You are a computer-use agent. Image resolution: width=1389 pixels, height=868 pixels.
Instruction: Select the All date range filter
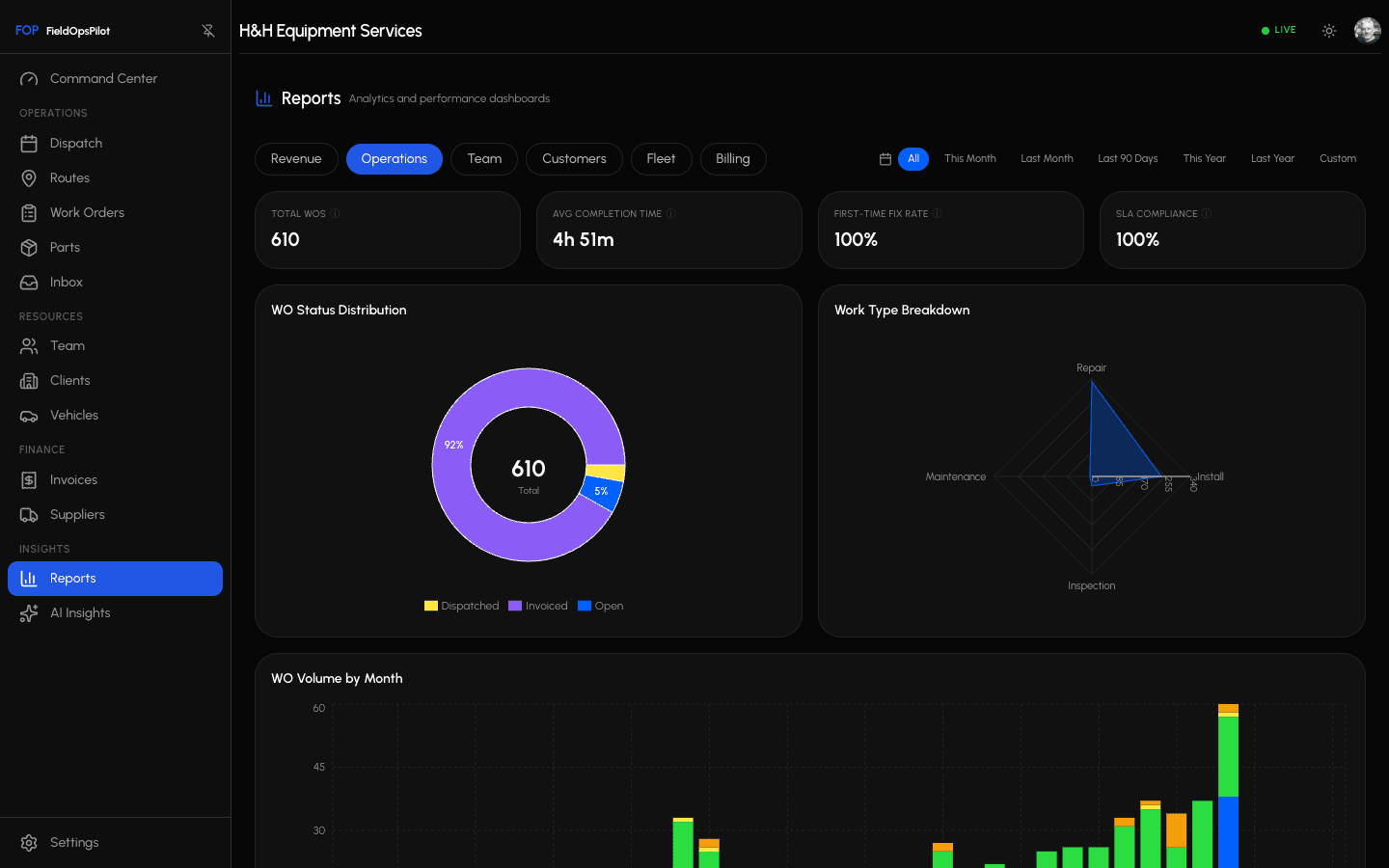click(x=912, y=158)
